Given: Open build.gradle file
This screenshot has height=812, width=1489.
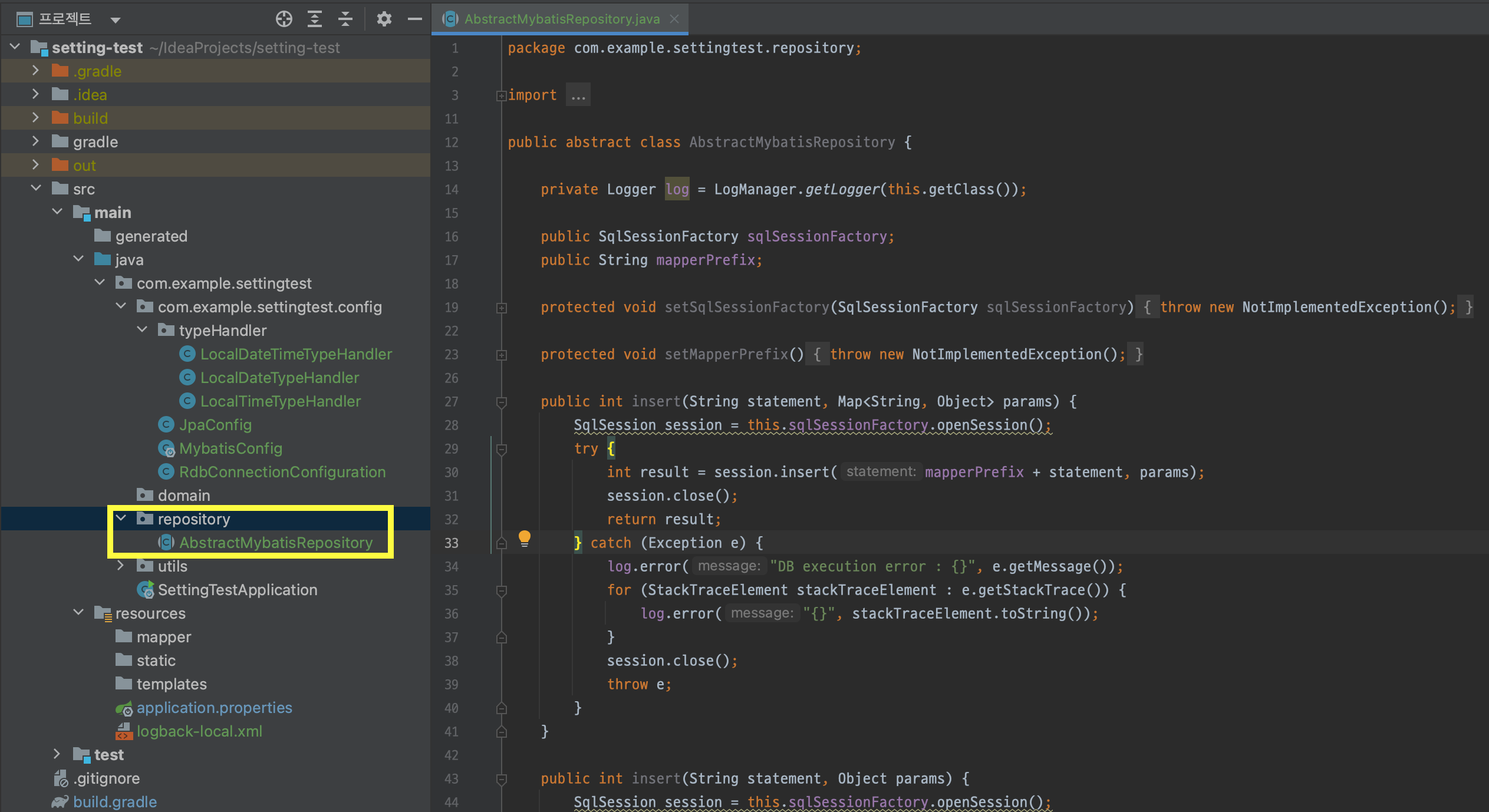Looking at the screenshot, I should tap(114, 802).
